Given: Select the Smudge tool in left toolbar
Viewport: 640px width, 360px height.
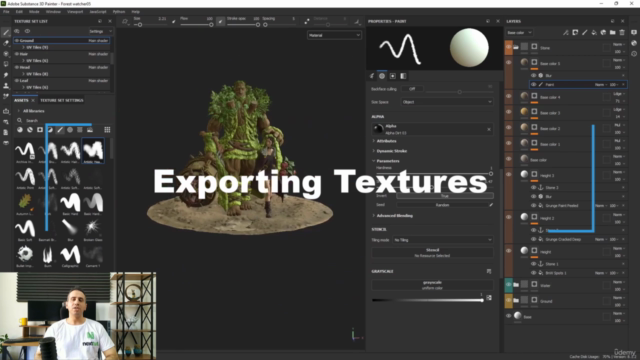Looking at the screenshot, I should (x=6, y=75).
